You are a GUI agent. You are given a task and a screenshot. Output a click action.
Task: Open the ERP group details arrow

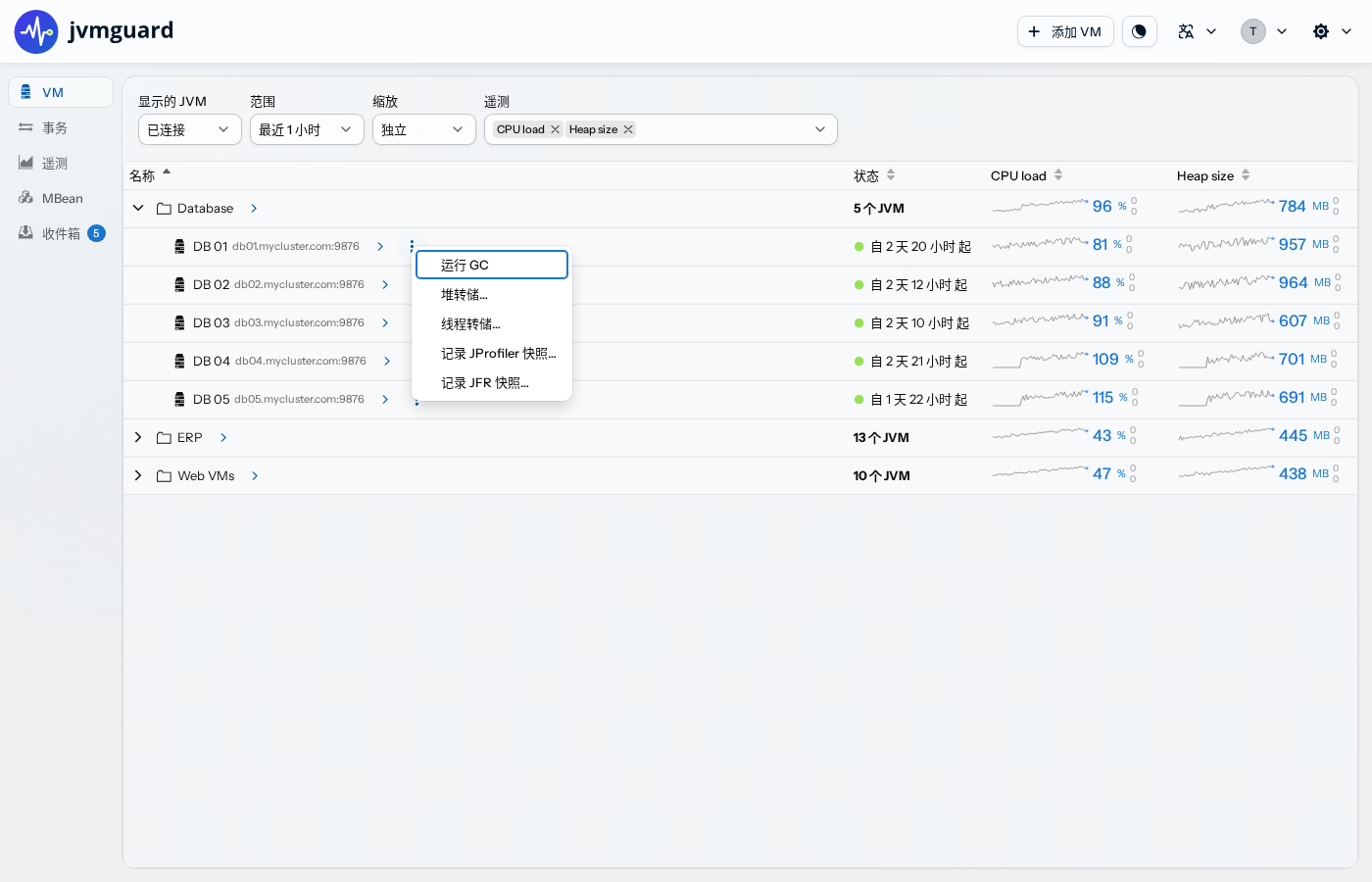tap(223, 437)
